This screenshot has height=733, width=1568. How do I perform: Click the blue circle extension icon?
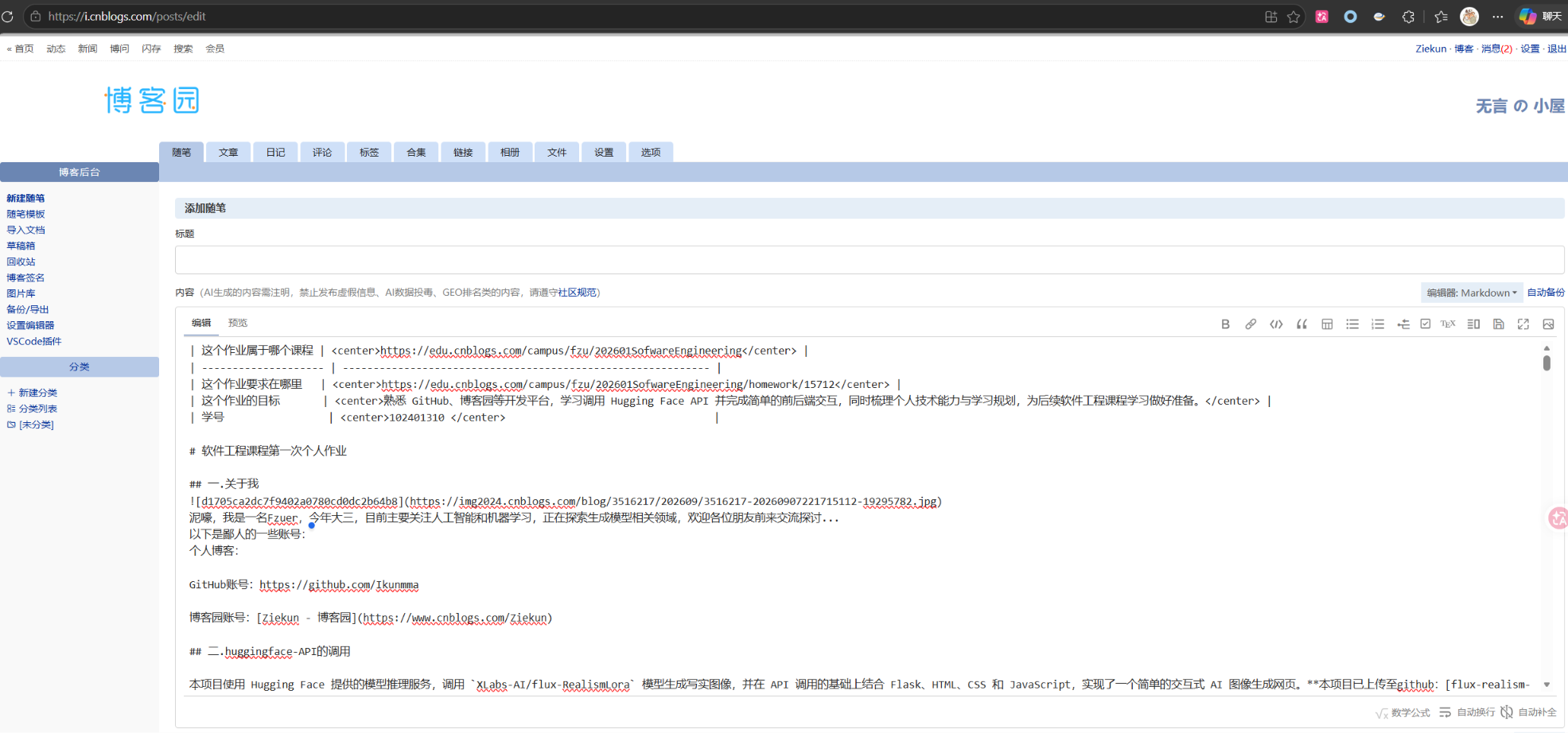pos(1351,17)
